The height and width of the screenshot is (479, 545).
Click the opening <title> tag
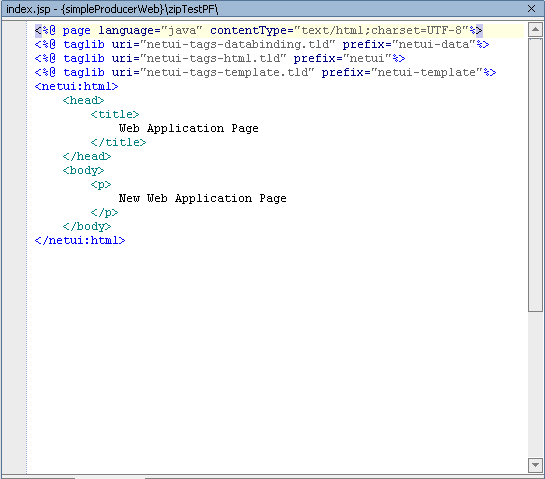(115, 114)
